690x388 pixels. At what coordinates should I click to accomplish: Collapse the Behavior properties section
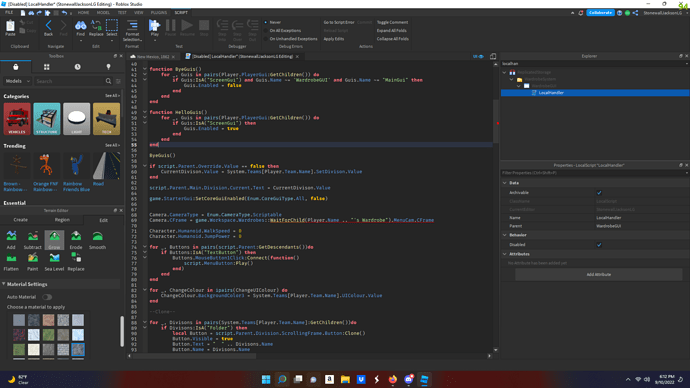pyautogui.click(x=505, y=235)
